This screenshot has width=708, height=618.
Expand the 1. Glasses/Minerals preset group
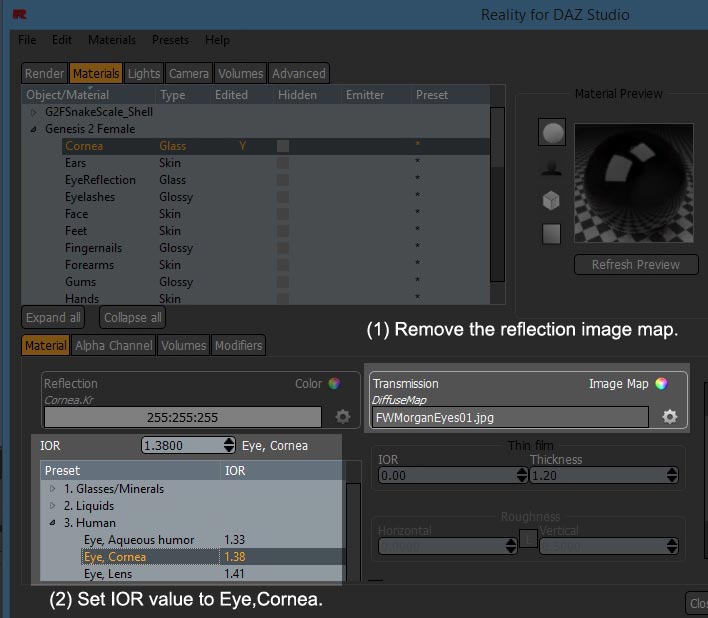[x=52, y=488]
